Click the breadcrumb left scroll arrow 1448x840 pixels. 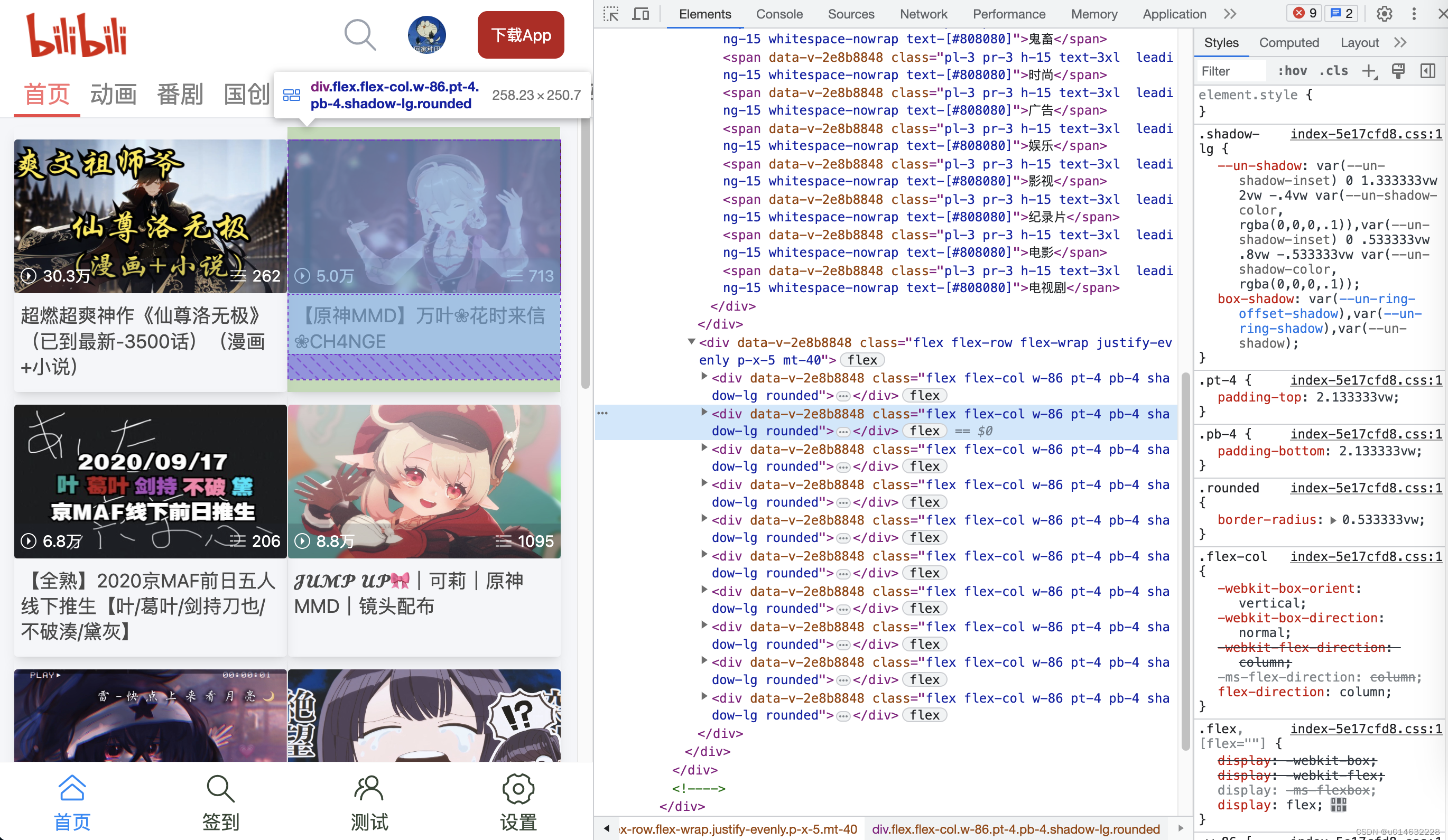click(606, 828)
